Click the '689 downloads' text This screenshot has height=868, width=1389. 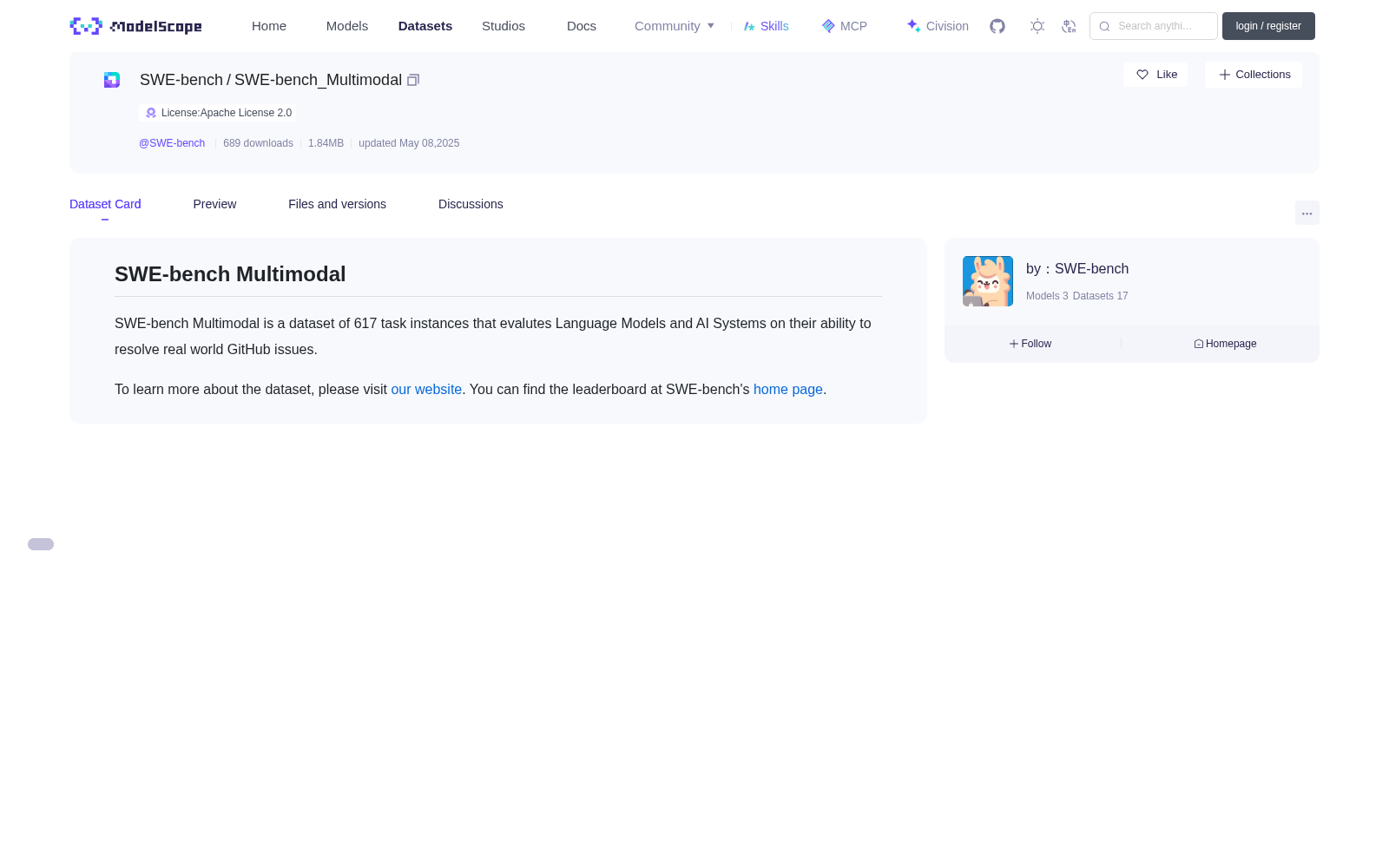click(258, 143)
